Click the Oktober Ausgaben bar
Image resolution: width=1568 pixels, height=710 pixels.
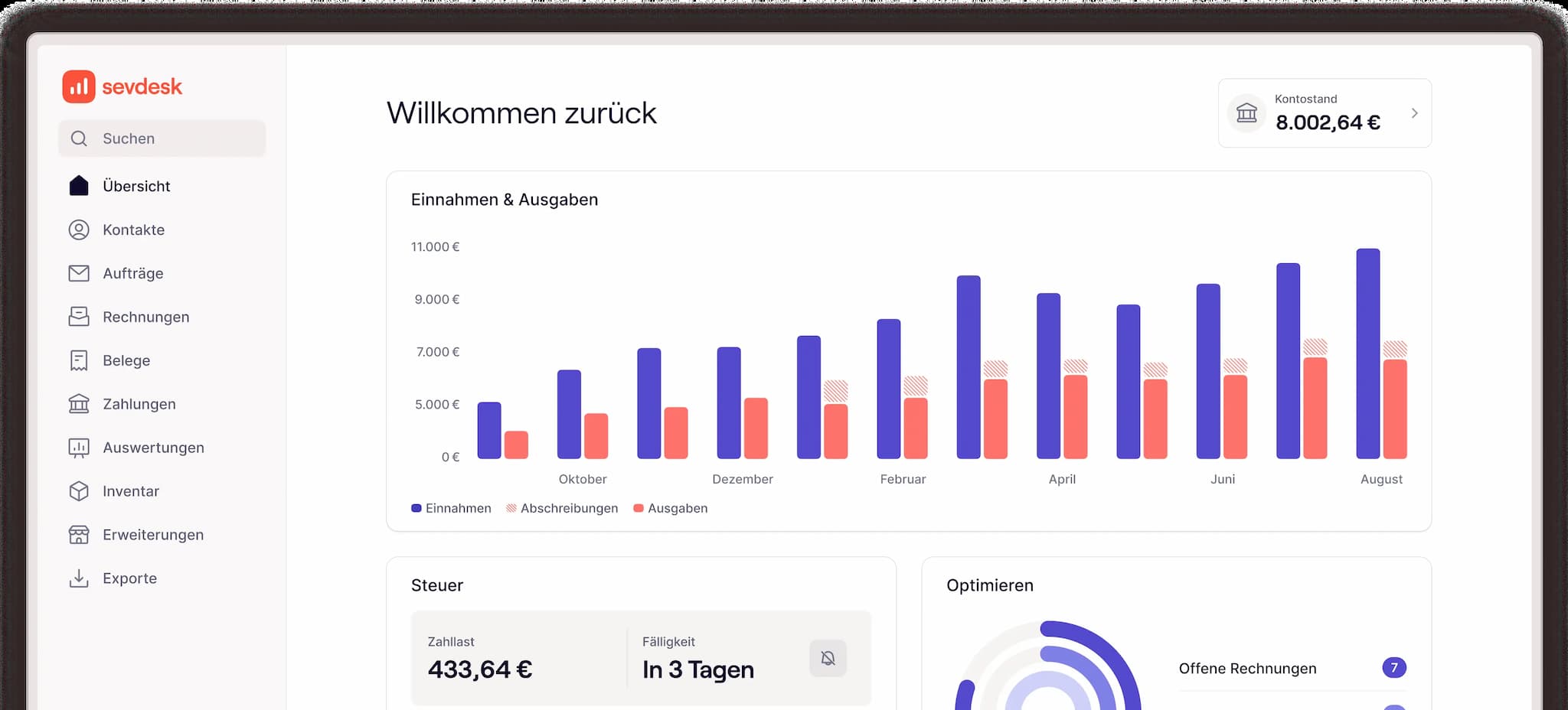coord(596,436)
